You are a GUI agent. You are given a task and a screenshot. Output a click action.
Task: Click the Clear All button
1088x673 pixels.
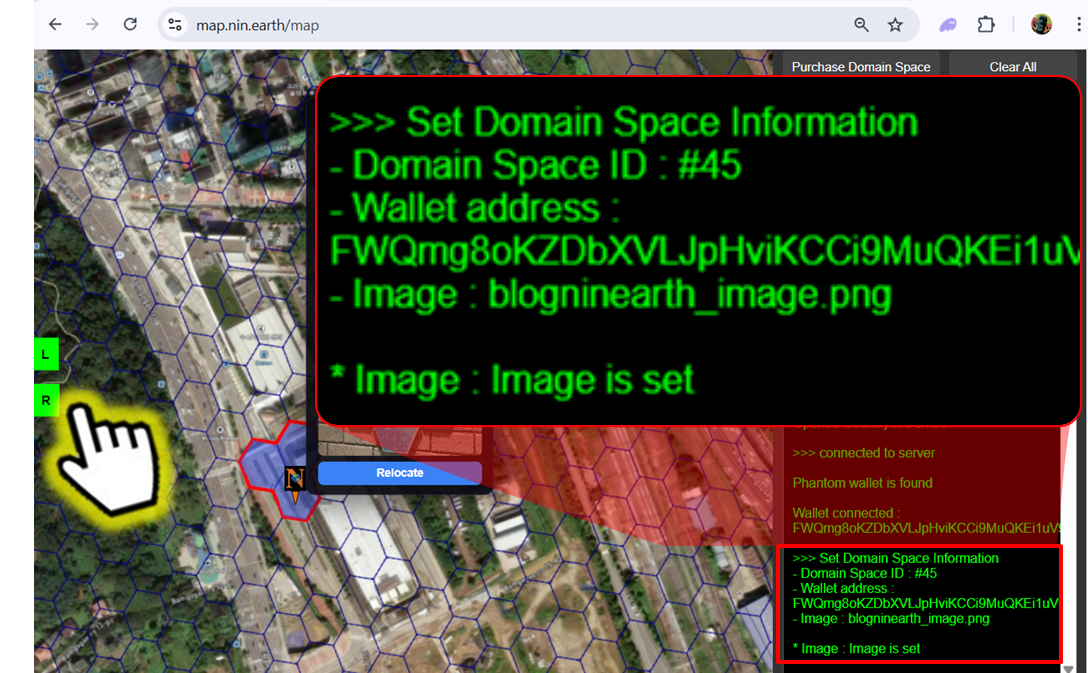point(1012,67)
